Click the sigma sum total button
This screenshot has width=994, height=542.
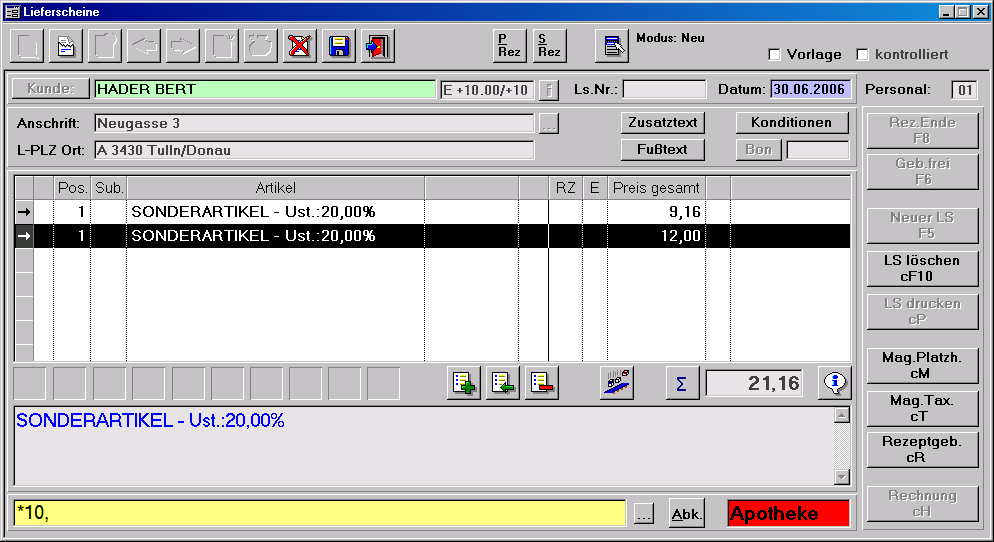coord(682,383)
